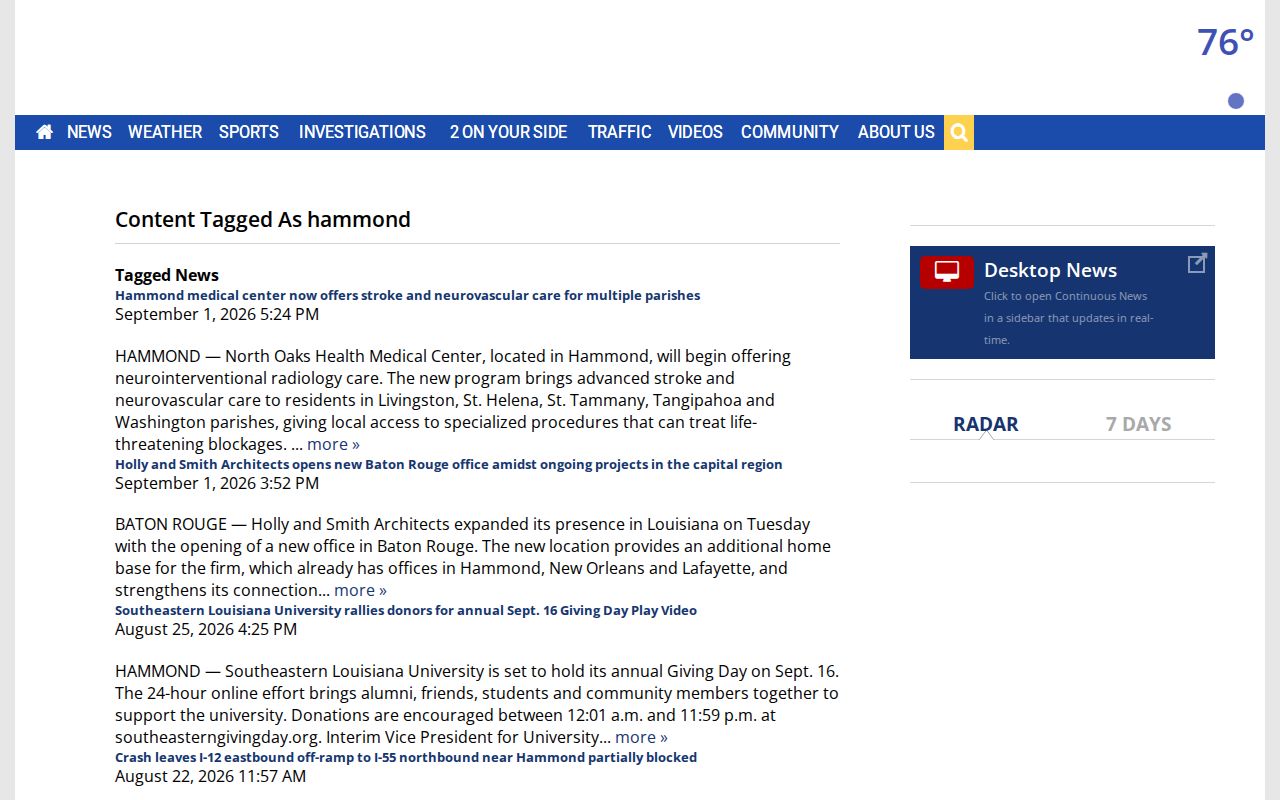Image resolution: width=1280 pixels, height=800 pixels.
Task: Click the Desktop News title
Action: pos(1050,270)
